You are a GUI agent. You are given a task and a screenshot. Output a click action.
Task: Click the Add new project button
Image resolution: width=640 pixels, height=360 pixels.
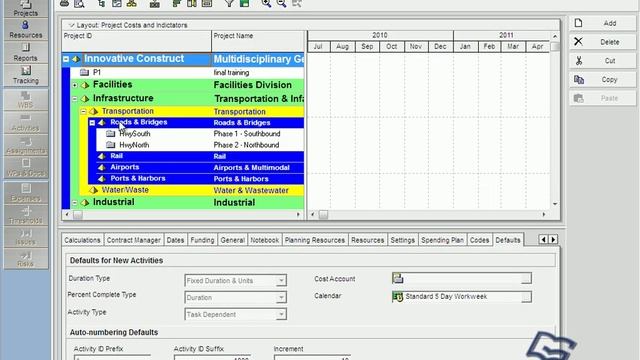602,23
